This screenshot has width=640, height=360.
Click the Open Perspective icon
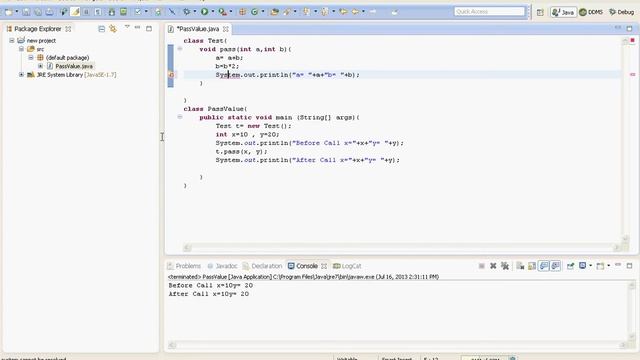(x=540, y=12)
